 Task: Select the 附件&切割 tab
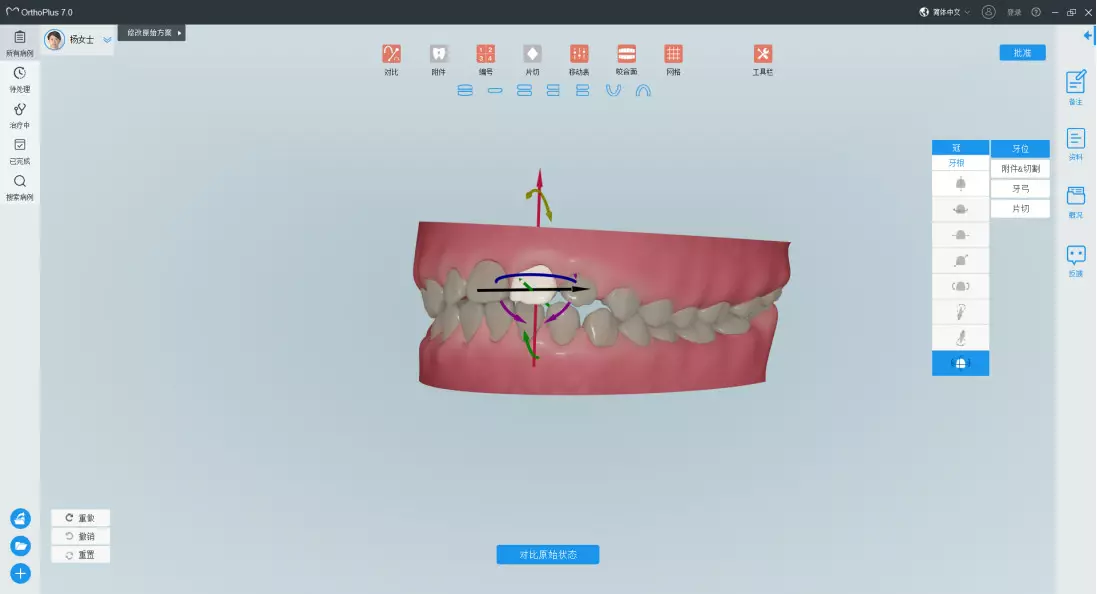tap(1020, 169)
